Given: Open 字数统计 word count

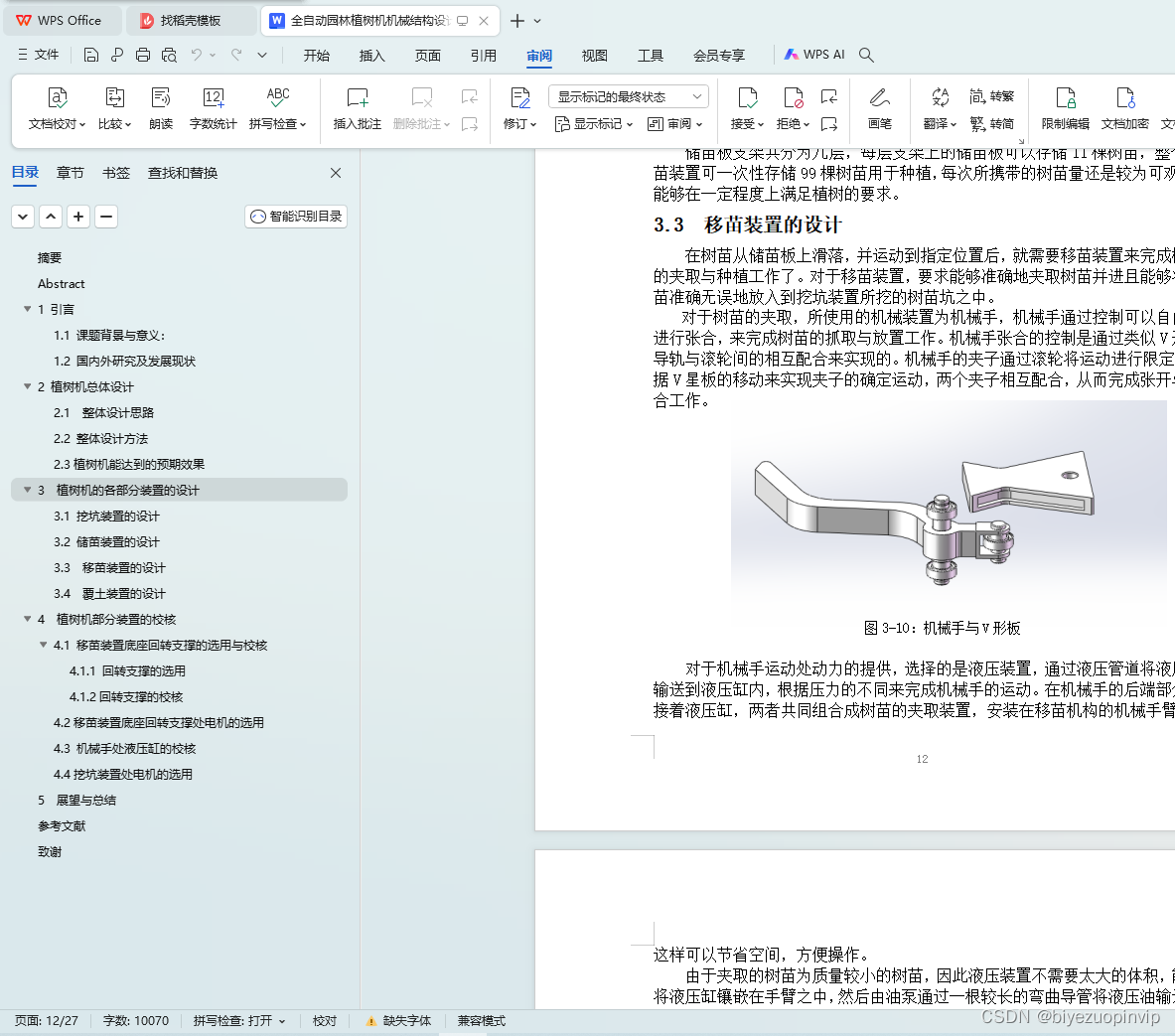Looking at the screenshot, I should click(x=213, y=108).
